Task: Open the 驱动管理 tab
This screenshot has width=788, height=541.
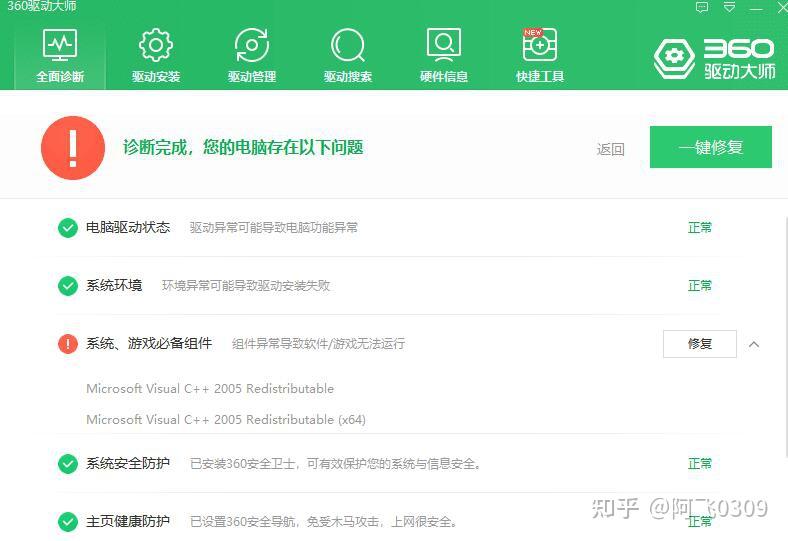Action: [252, 55]
